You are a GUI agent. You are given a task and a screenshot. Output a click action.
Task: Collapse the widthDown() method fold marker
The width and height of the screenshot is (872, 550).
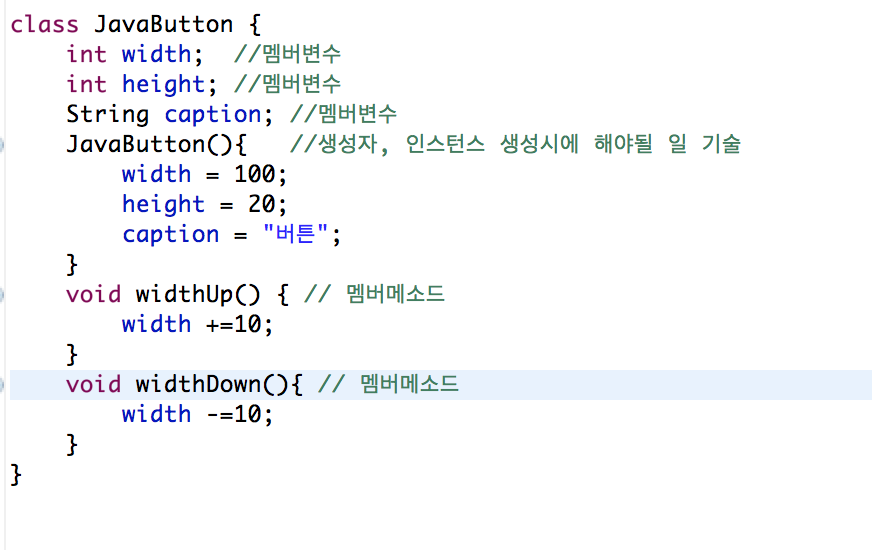[x=2, y=385]
